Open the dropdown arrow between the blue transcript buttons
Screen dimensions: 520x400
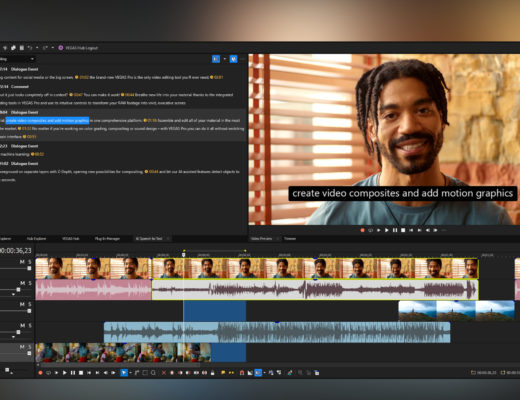[x=225, y=59]
